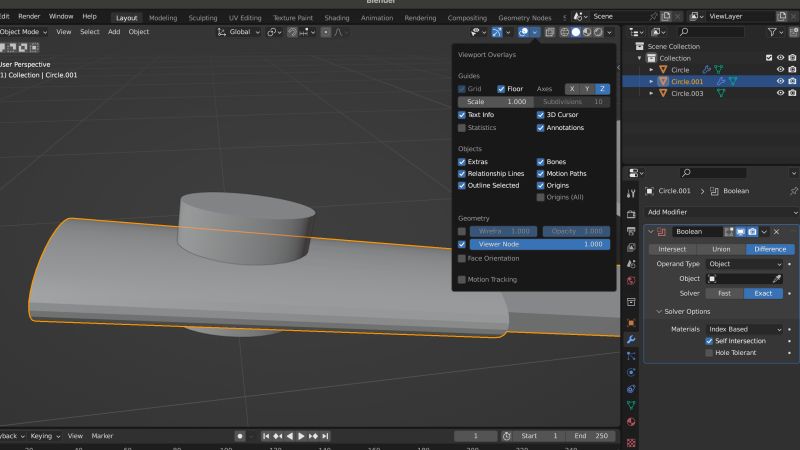Open the Add menu in viewport
The height and width of the screenshot is (450, 800).
[114, 32]
